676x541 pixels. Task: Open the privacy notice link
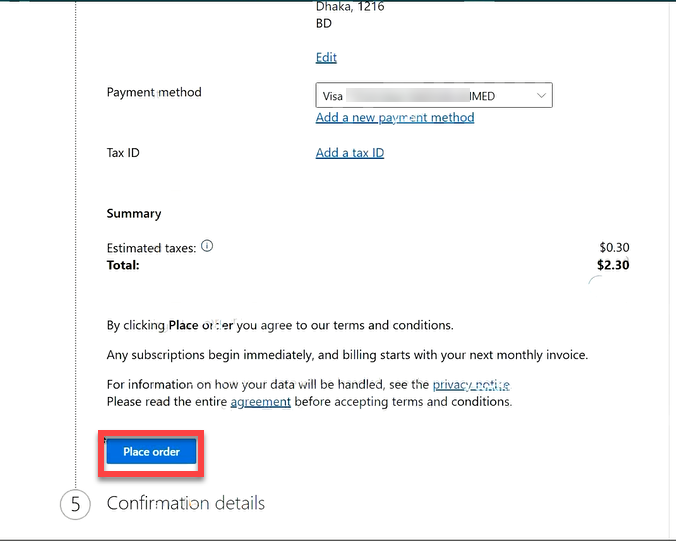click(x=471, y=384)
